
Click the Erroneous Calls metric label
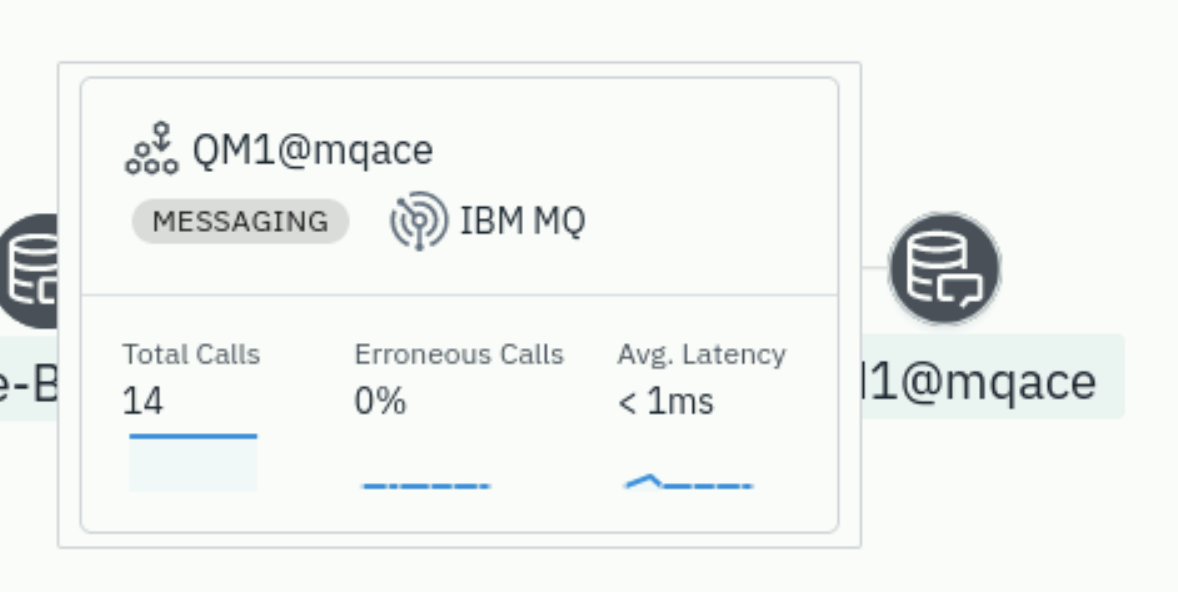[x=459, y=354]
